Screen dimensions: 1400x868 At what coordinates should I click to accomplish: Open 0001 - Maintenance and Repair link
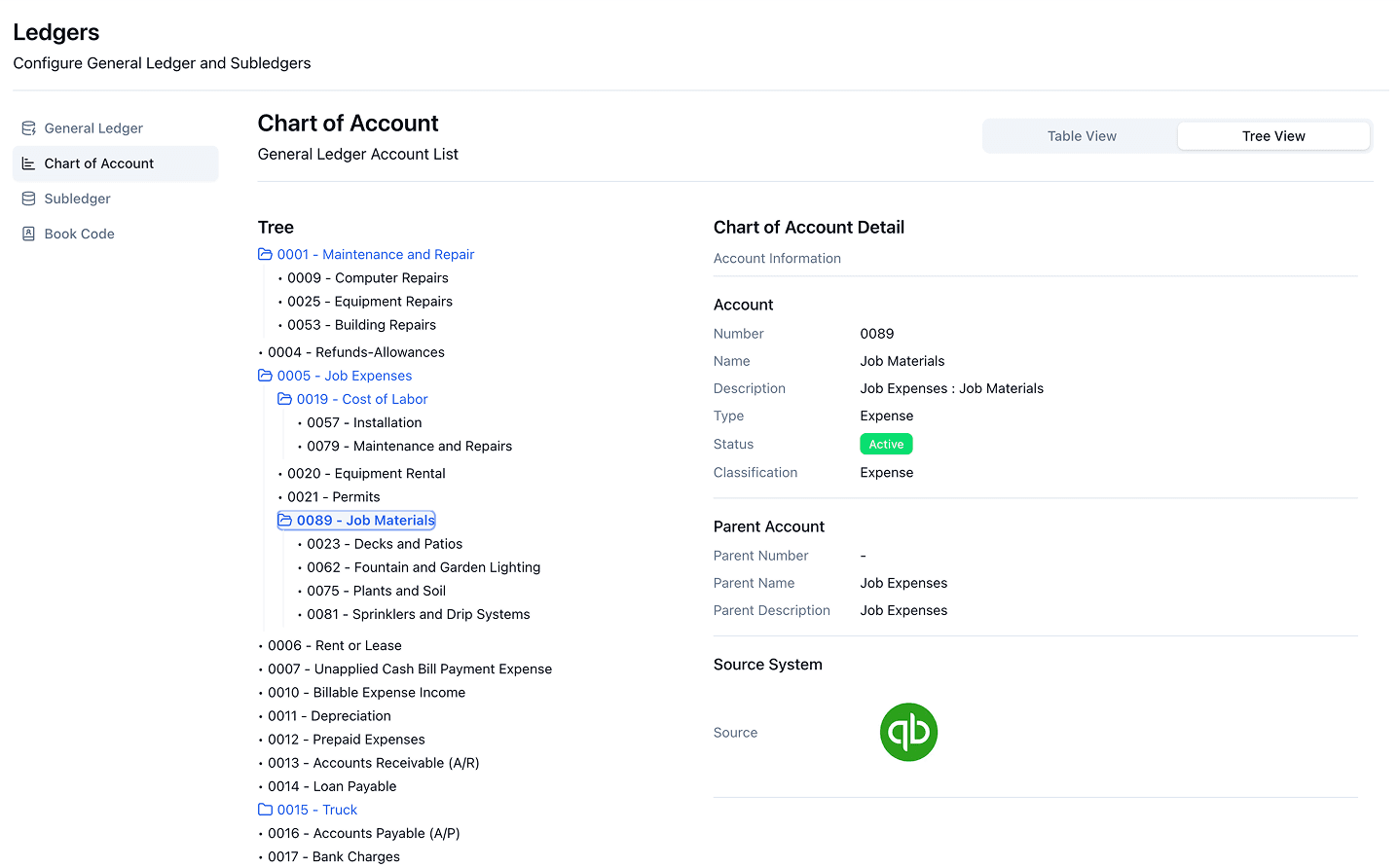376,254
